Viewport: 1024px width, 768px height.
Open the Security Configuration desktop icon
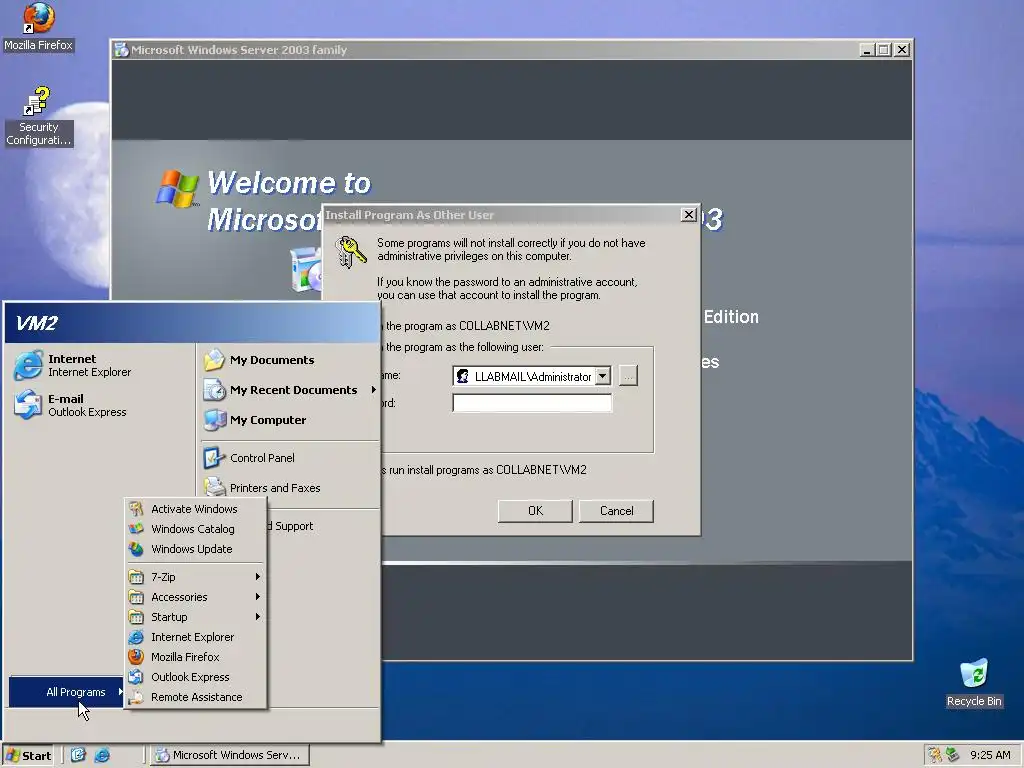click(x=38, y=116)
